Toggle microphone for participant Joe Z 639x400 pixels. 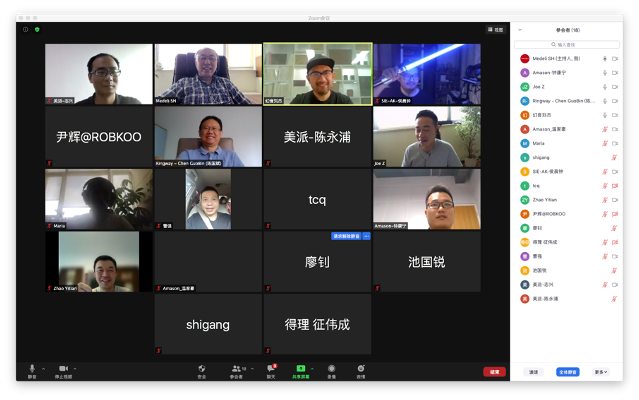click(604, 87)
